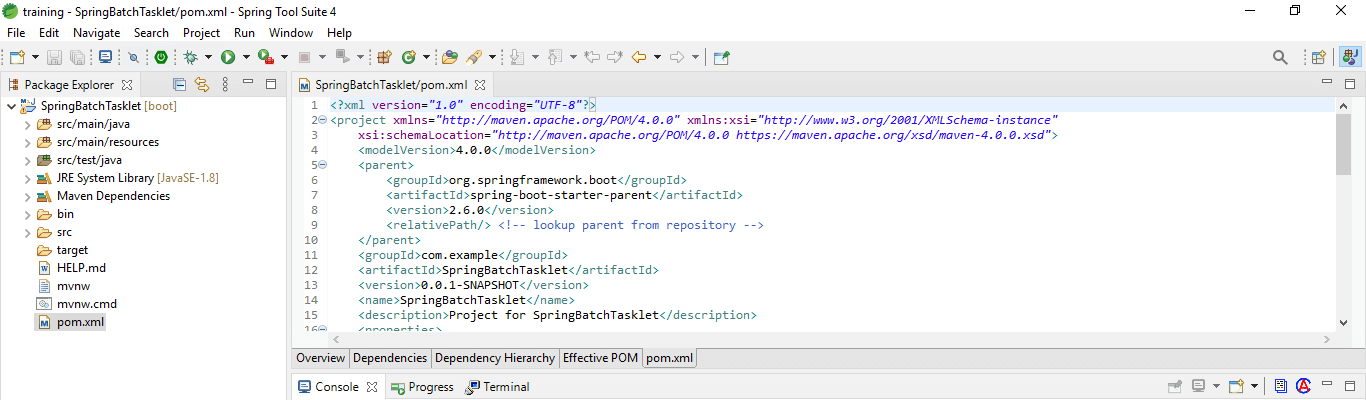Switch to the Overview tab

(320, 358)
